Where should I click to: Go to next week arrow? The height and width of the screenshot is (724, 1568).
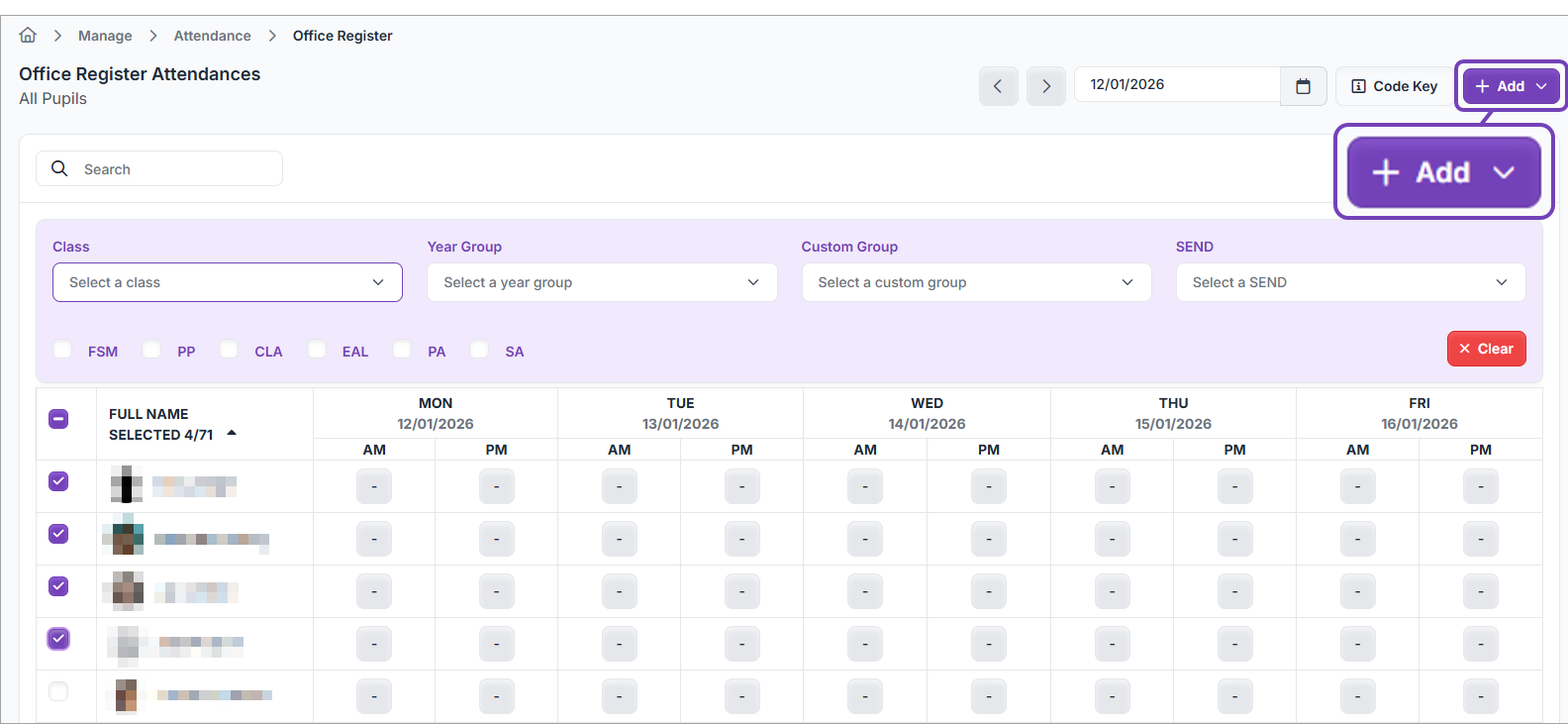coord(1045,86)
